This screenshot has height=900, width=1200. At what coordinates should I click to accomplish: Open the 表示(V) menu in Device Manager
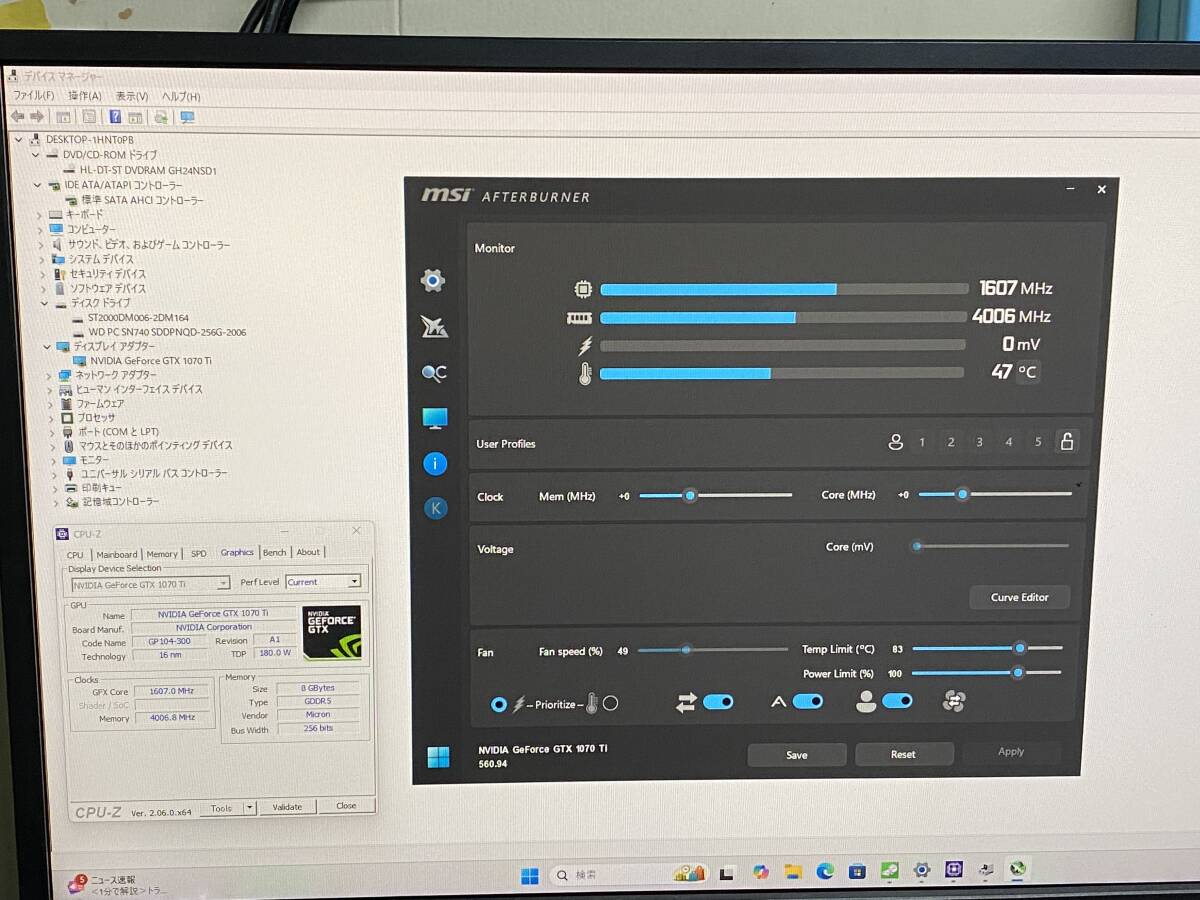point(131,96)
